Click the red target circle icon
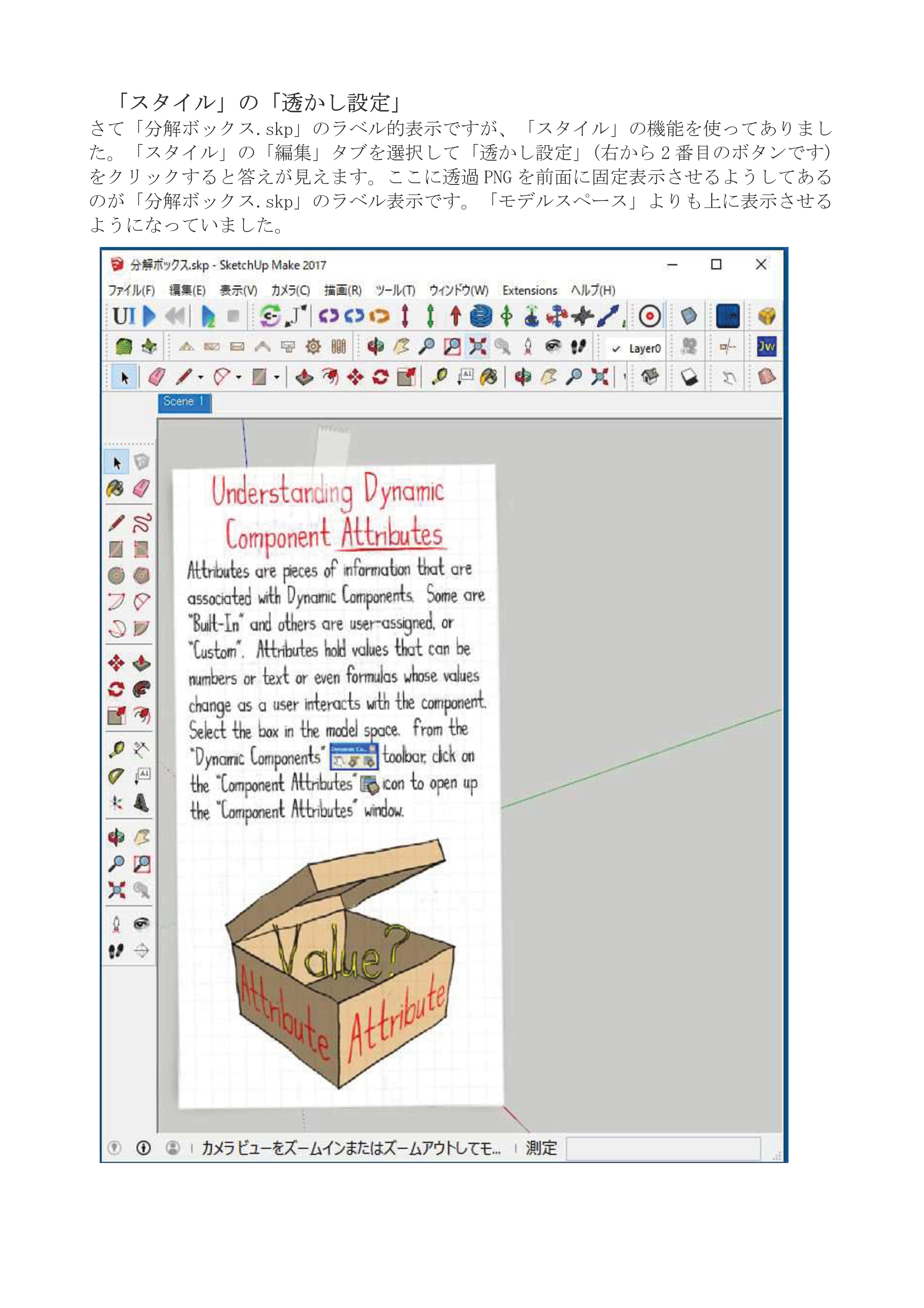The height and width of the screenshot is (1308, 924). pyautogui.click(x=650, y=316)
